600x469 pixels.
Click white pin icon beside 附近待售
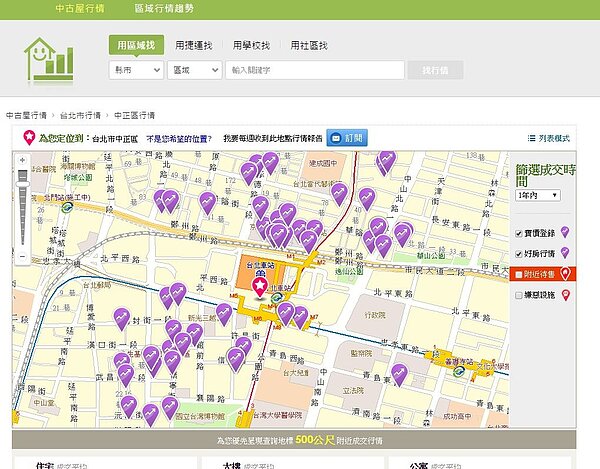point(565,273)
